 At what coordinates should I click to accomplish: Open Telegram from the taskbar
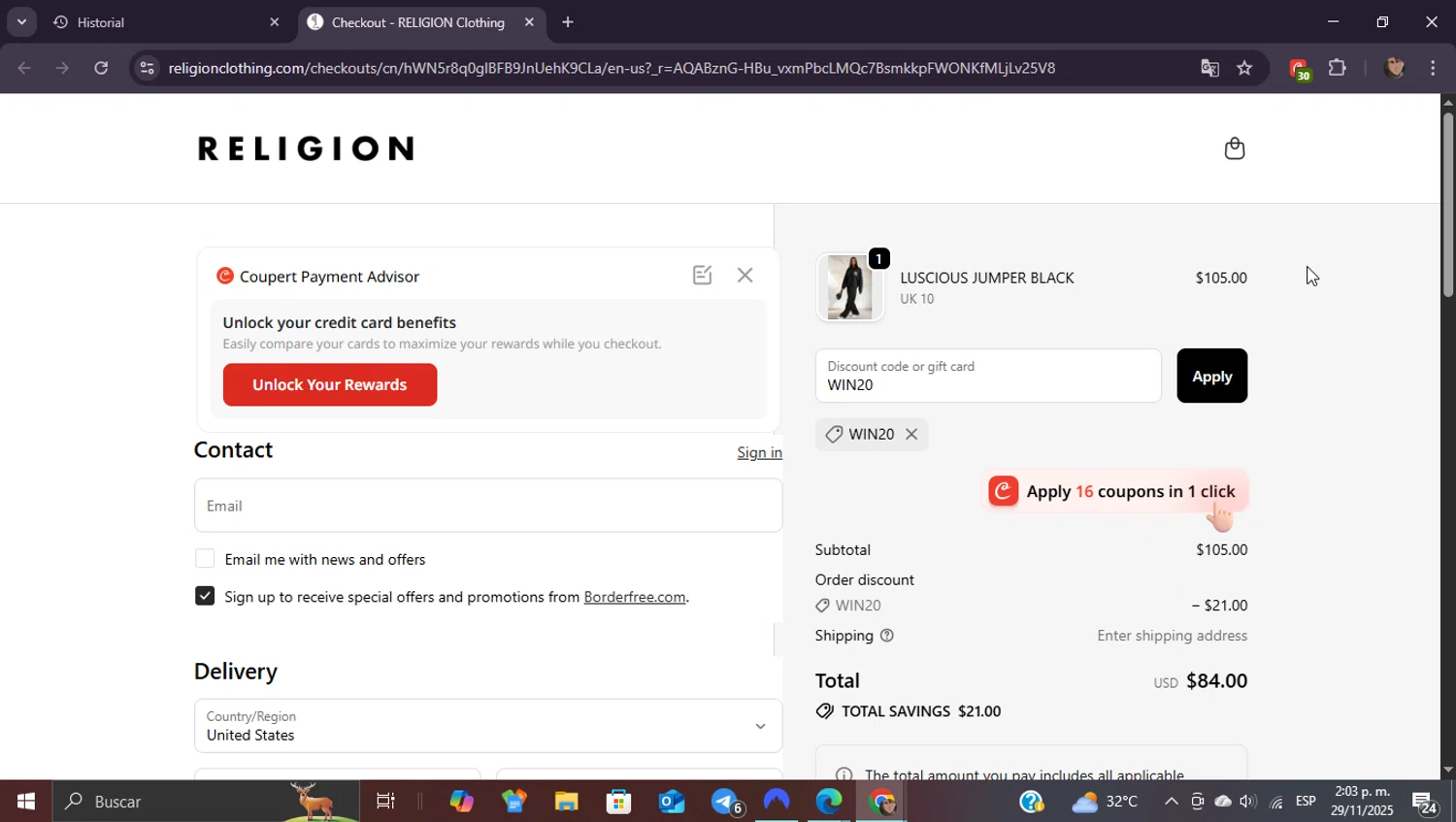pyautogui.click(x=725, y=802)
